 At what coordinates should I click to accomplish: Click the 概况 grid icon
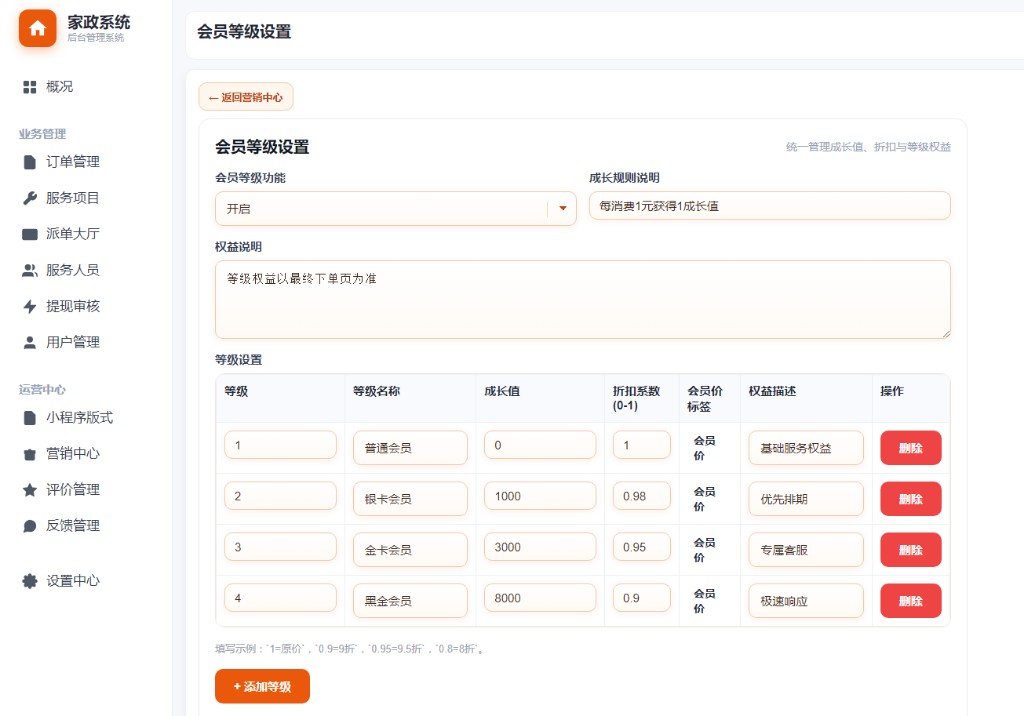pos(29,87)
